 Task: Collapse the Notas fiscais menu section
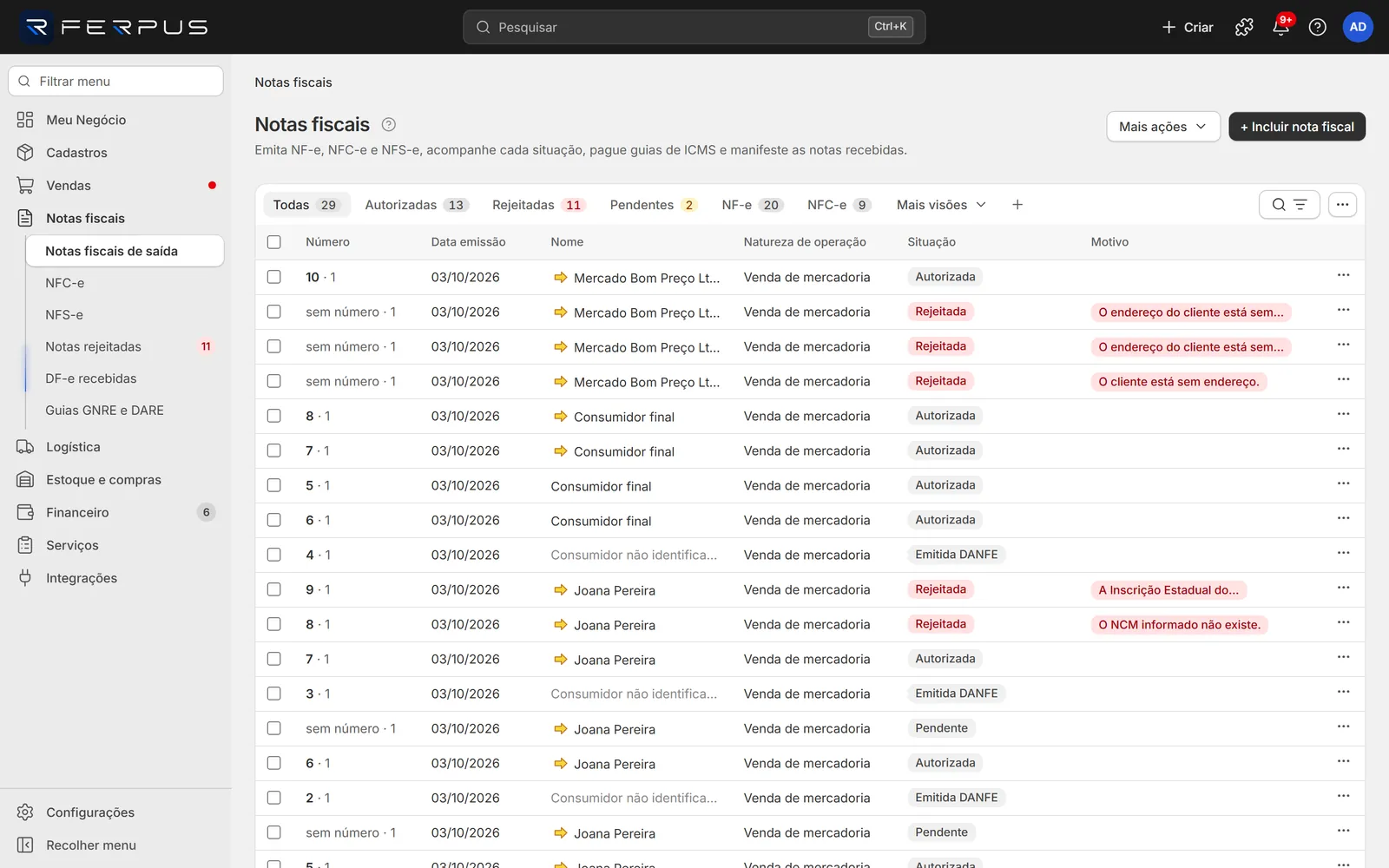[115, 219]
